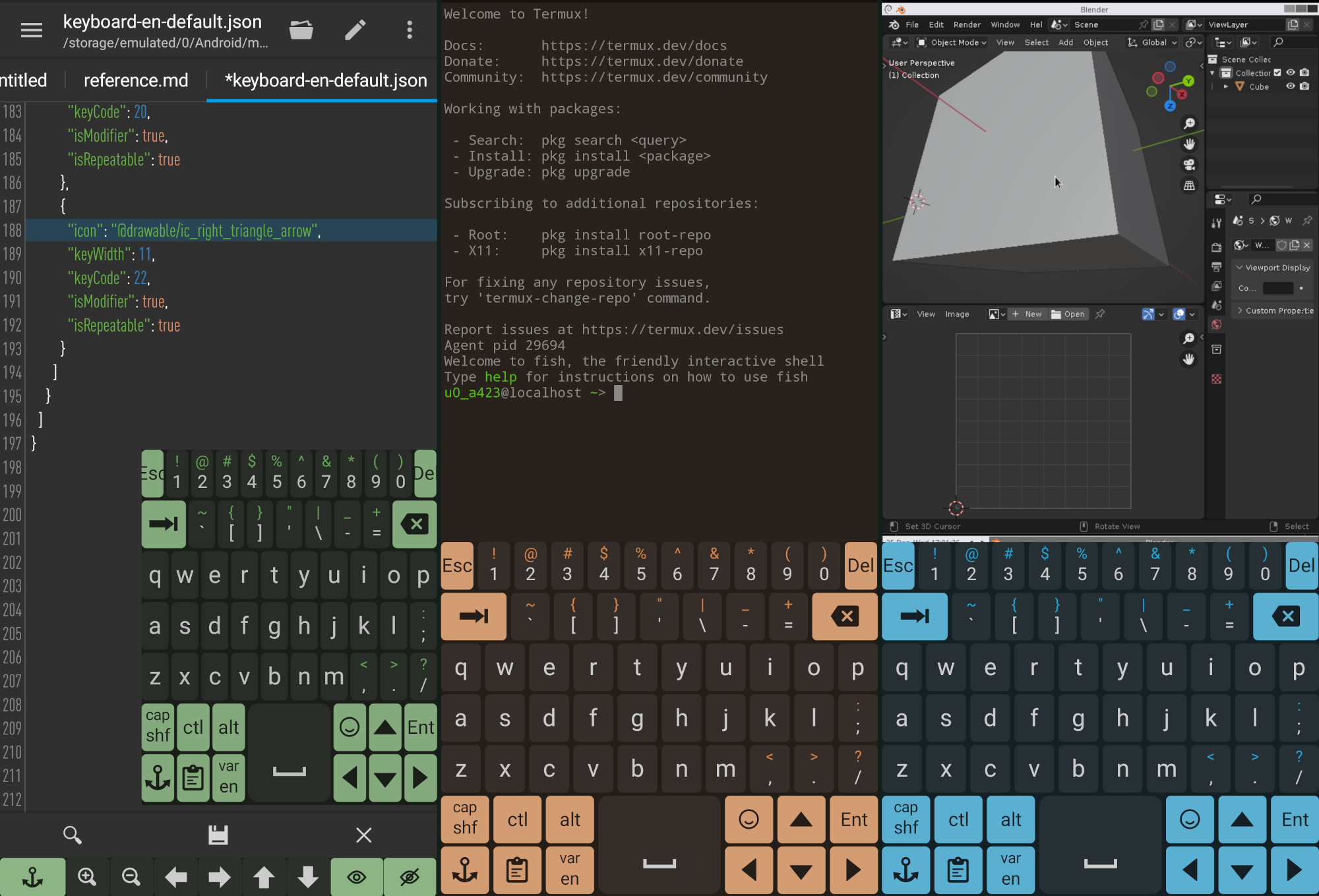Click the emoji smiley key on green keyboard
Screen dimensions: 1319x896
click(x=350, y=727)
